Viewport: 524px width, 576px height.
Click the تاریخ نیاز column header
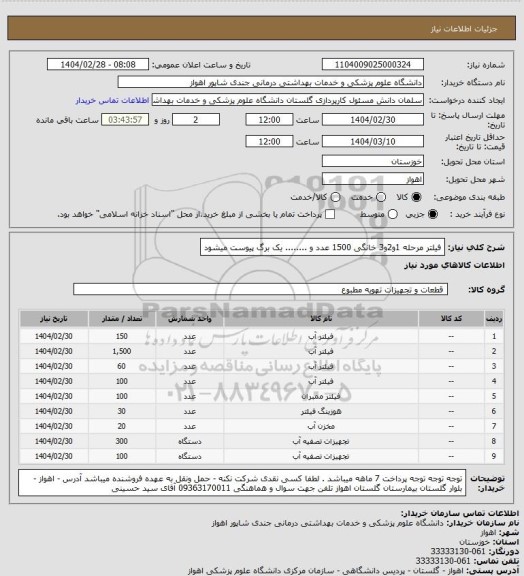[x=54, y=319]
